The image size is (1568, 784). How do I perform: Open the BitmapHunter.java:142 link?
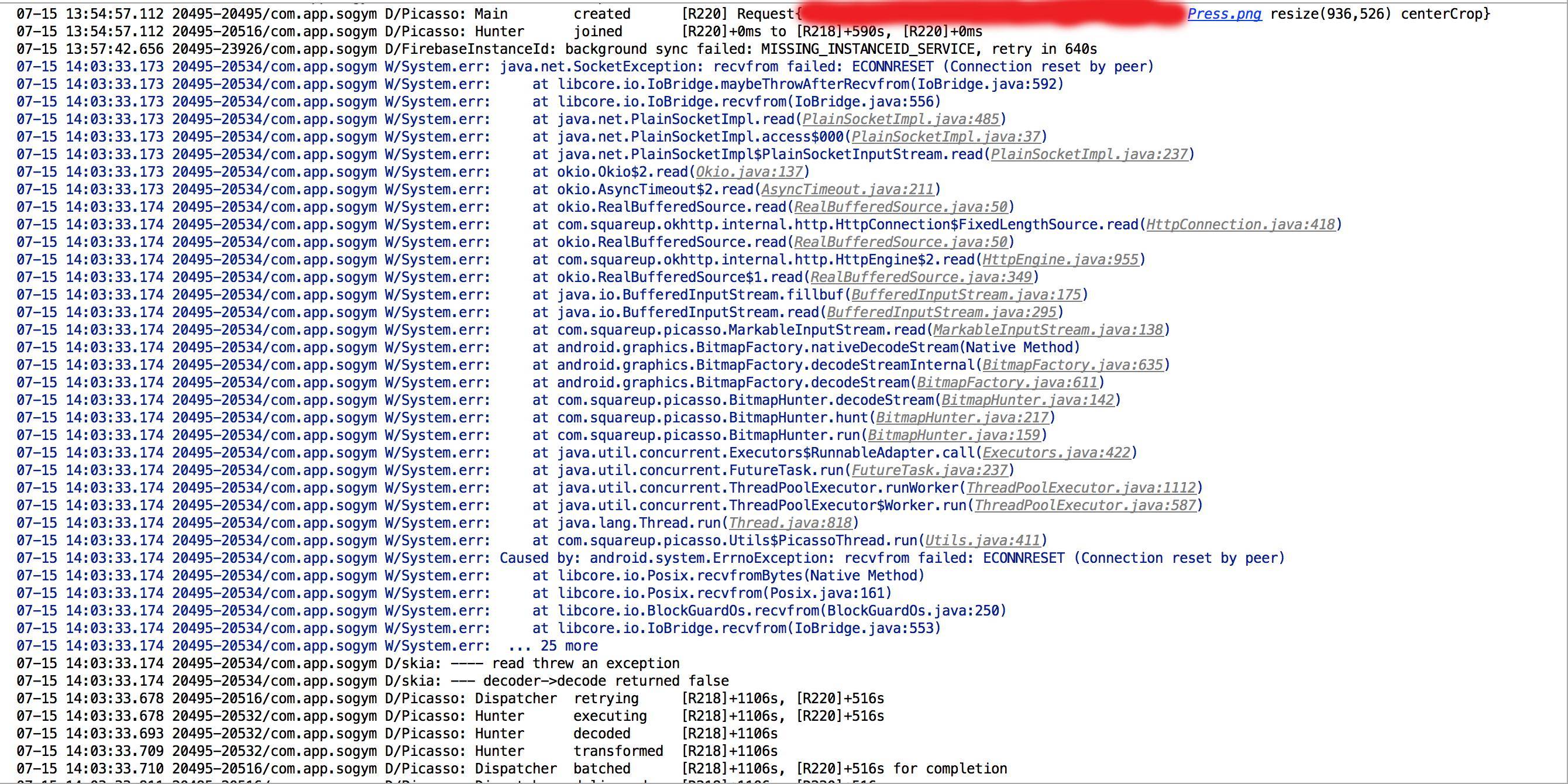(1027, 401)
